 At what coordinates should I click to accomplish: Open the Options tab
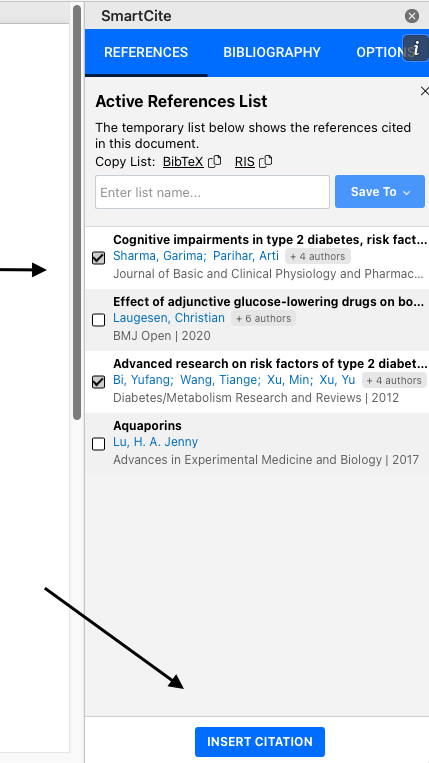click(x=384, y=53)
